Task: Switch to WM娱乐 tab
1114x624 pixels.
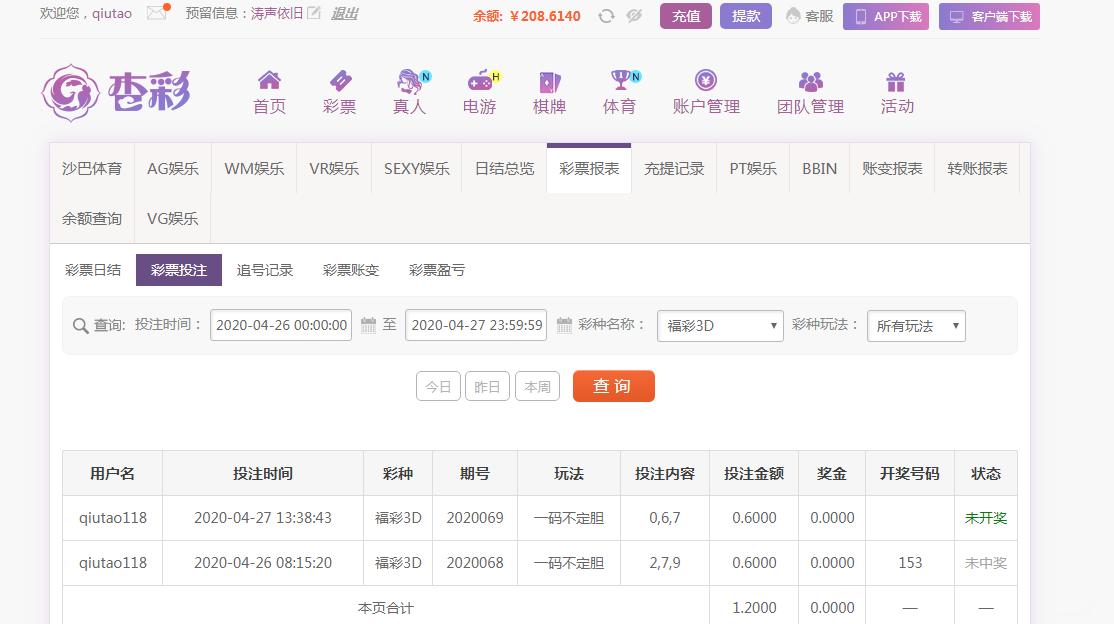Action: (254, 168)
